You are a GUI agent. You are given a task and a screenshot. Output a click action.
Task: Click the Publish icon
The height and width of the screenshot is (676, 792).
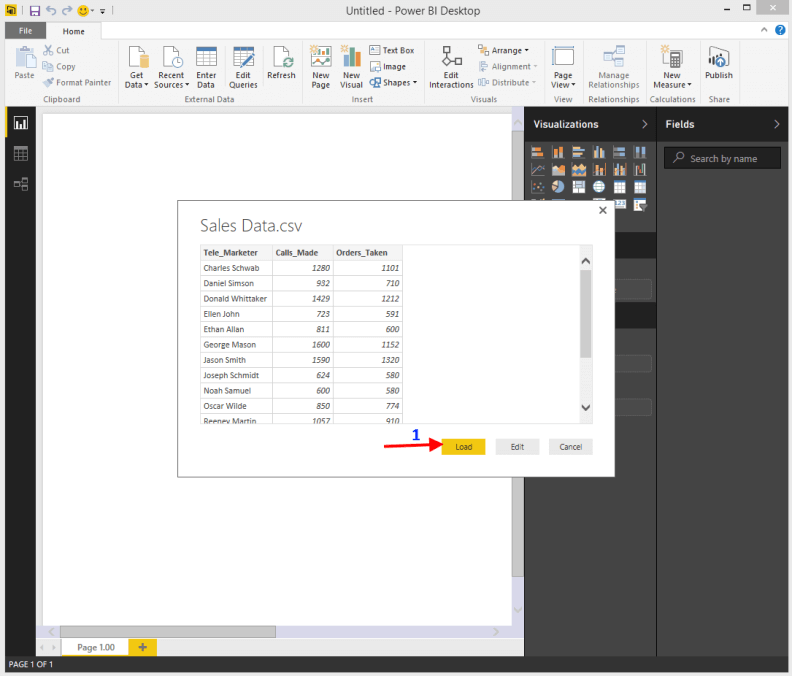pyautogui.click(x=718, y=58)
